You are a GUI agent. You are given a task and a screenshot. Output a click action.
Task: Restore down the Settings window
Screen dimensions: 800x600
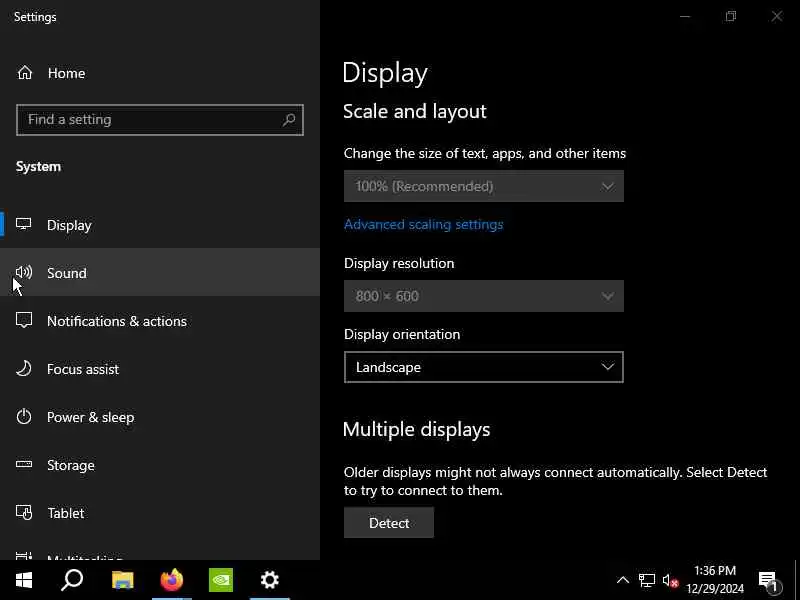731,16
